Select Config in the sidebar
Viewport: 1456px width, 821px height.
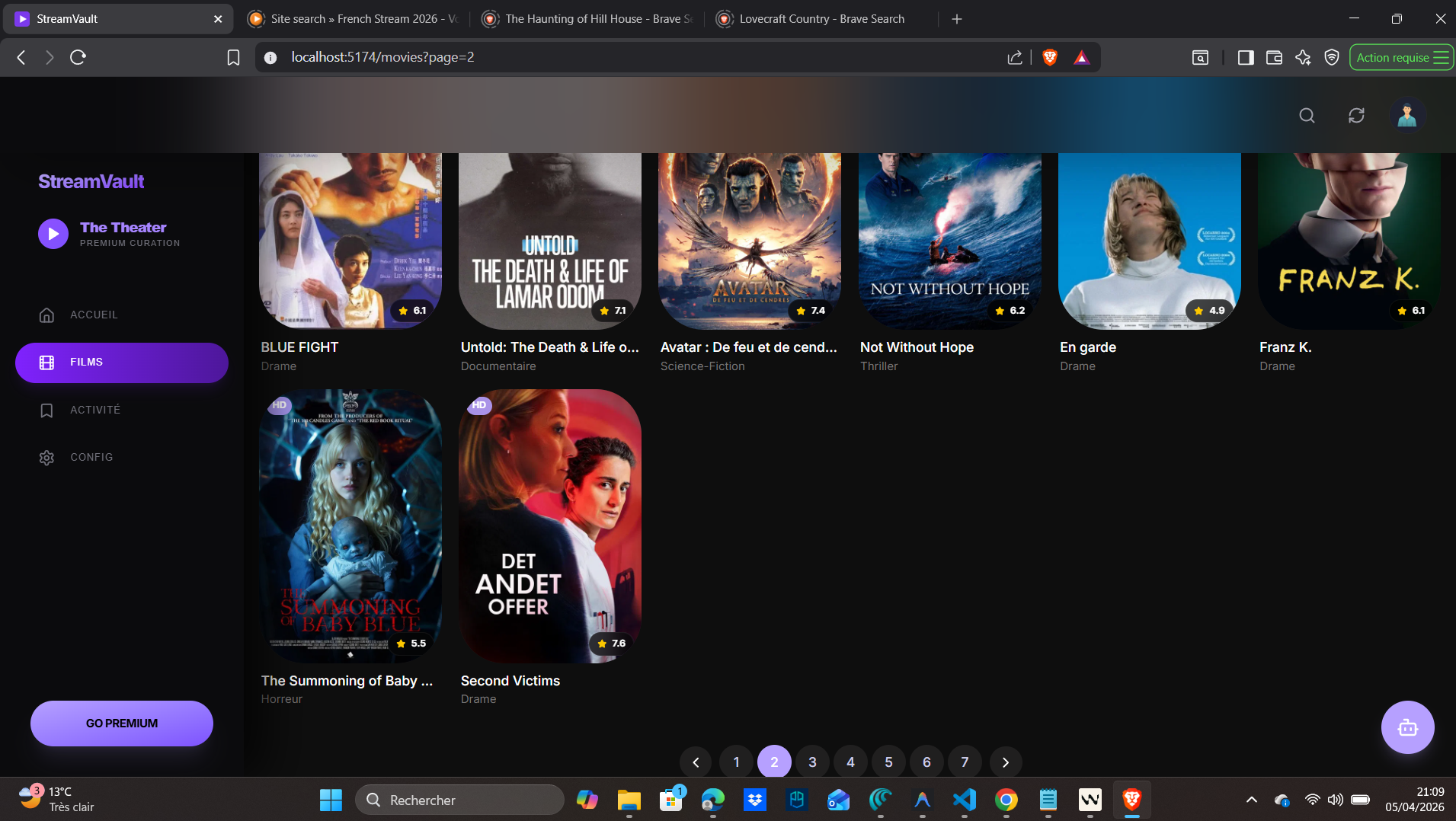tap(91, 457)
